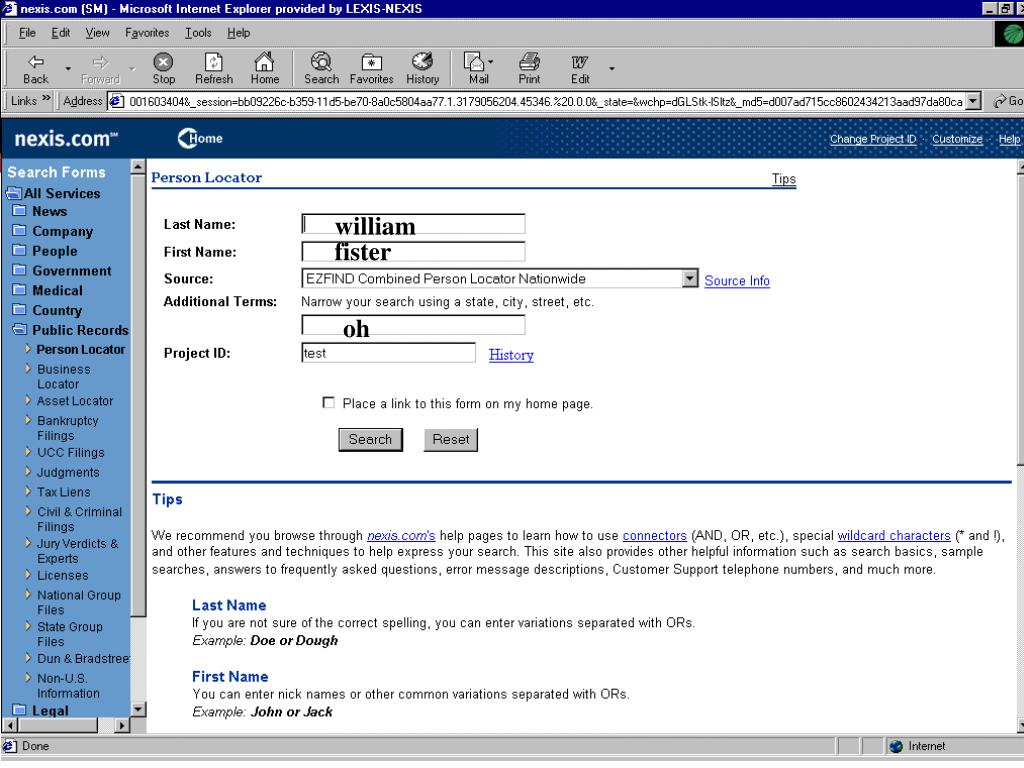This screenshot has height=768, width=1024.
Task: Click the Go button beside address bar
Action: point(1008,101)
